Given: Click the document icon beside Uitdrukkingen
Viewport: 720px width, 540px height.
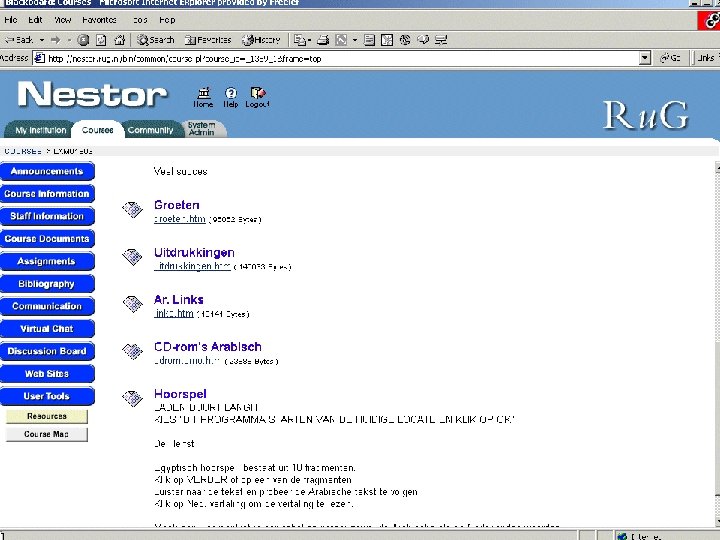Looking at the screenshot, I should (132, 257).
